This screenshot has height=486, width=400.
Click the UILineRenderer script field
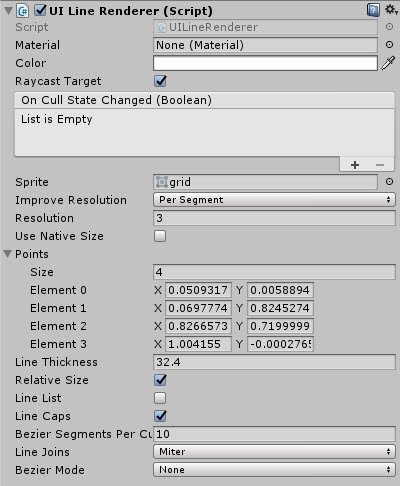(x=265, y=27)
